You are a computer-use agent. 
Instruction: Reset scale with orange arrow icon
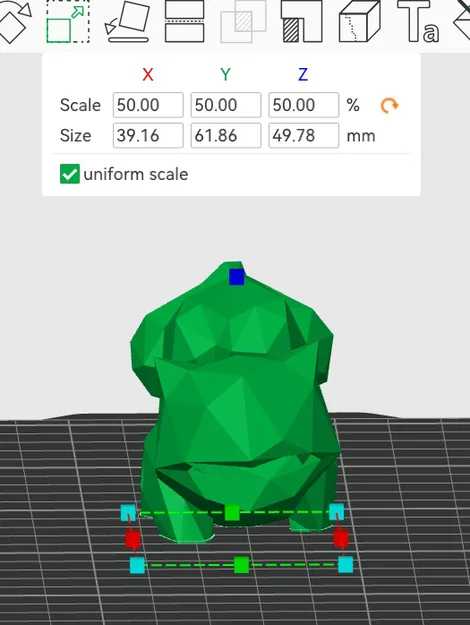tap(389, 106)
